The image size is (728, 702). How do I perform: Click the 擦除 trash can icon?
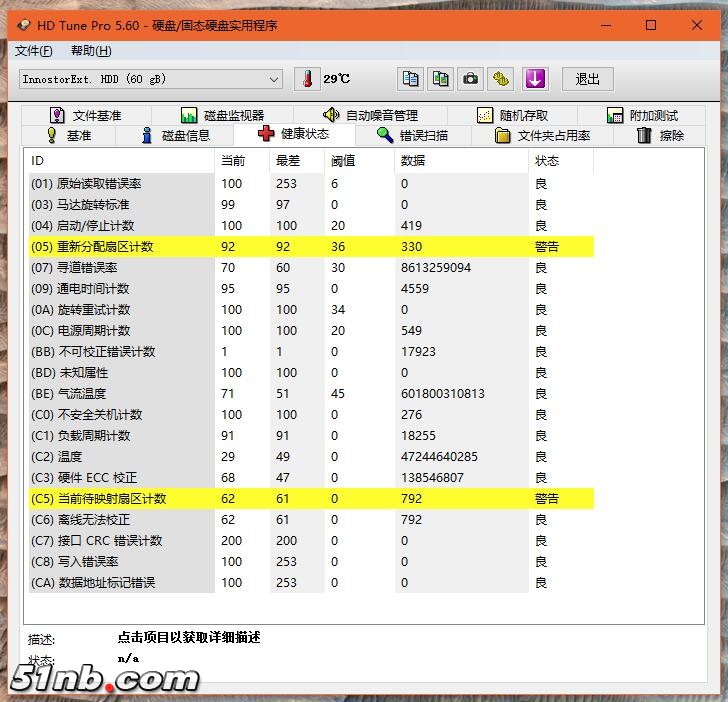(644, 135)
